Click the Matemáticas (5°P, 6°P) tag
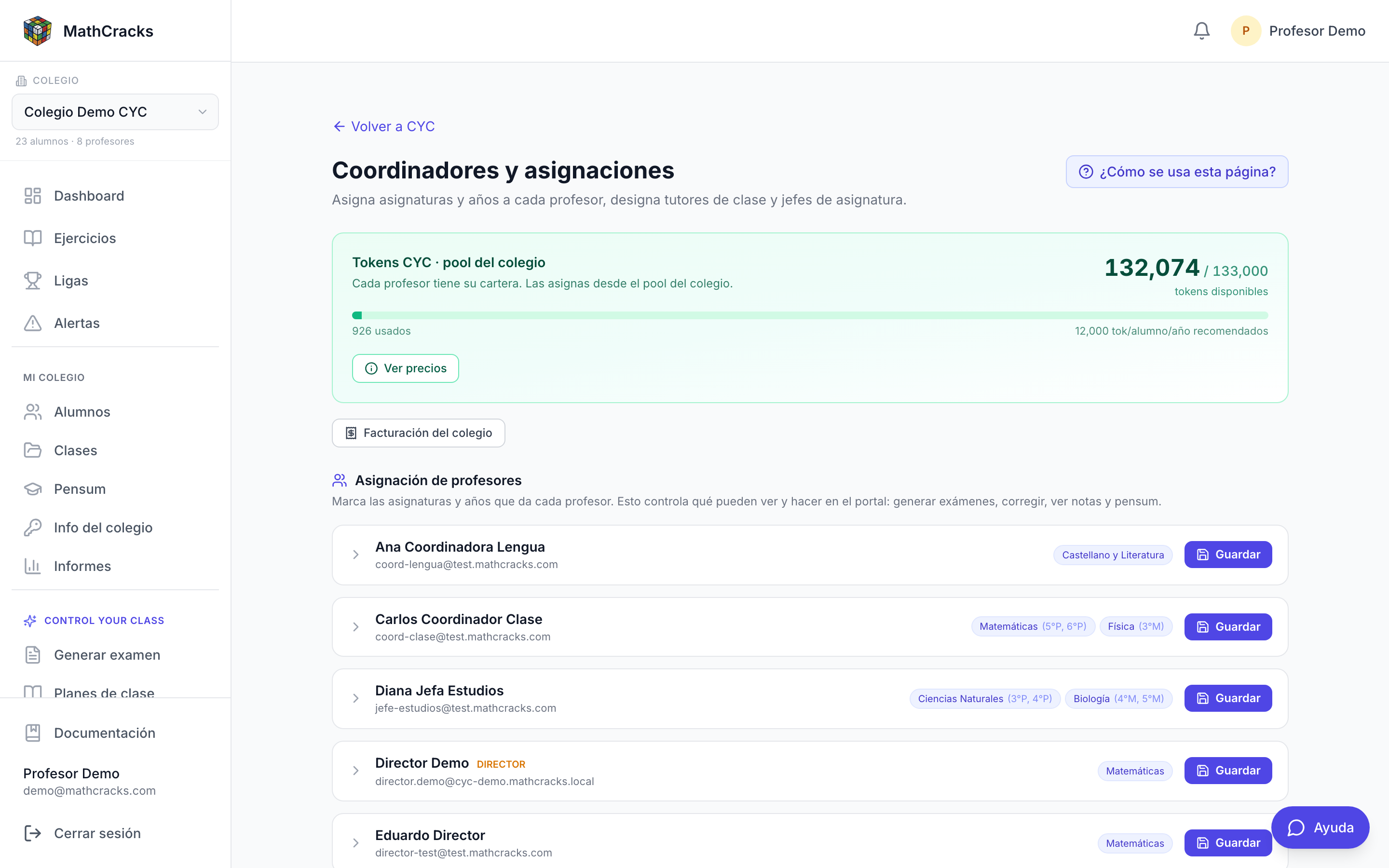 point(1033,627)
